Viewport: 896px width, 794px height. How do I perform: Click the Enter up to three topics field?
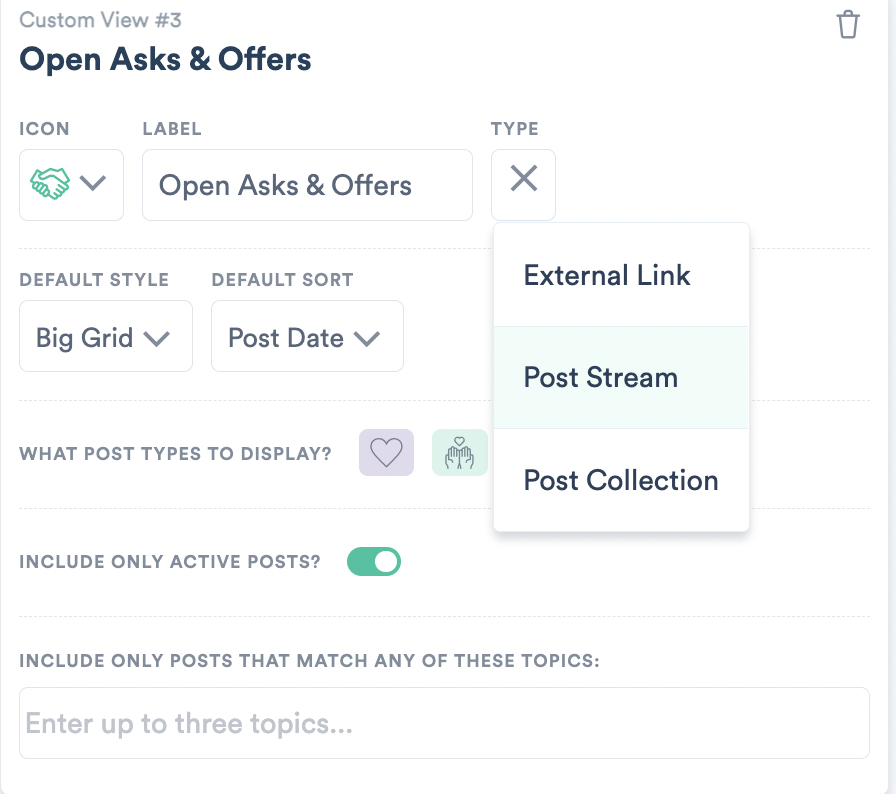[445, 723]
